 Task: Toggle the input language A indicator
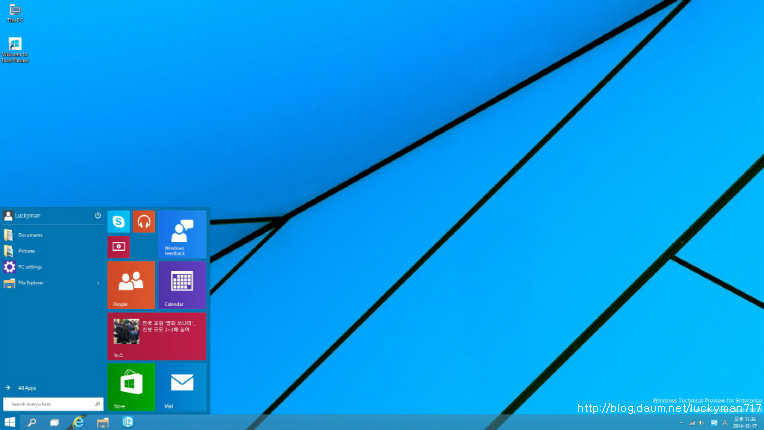coord(725,423)
